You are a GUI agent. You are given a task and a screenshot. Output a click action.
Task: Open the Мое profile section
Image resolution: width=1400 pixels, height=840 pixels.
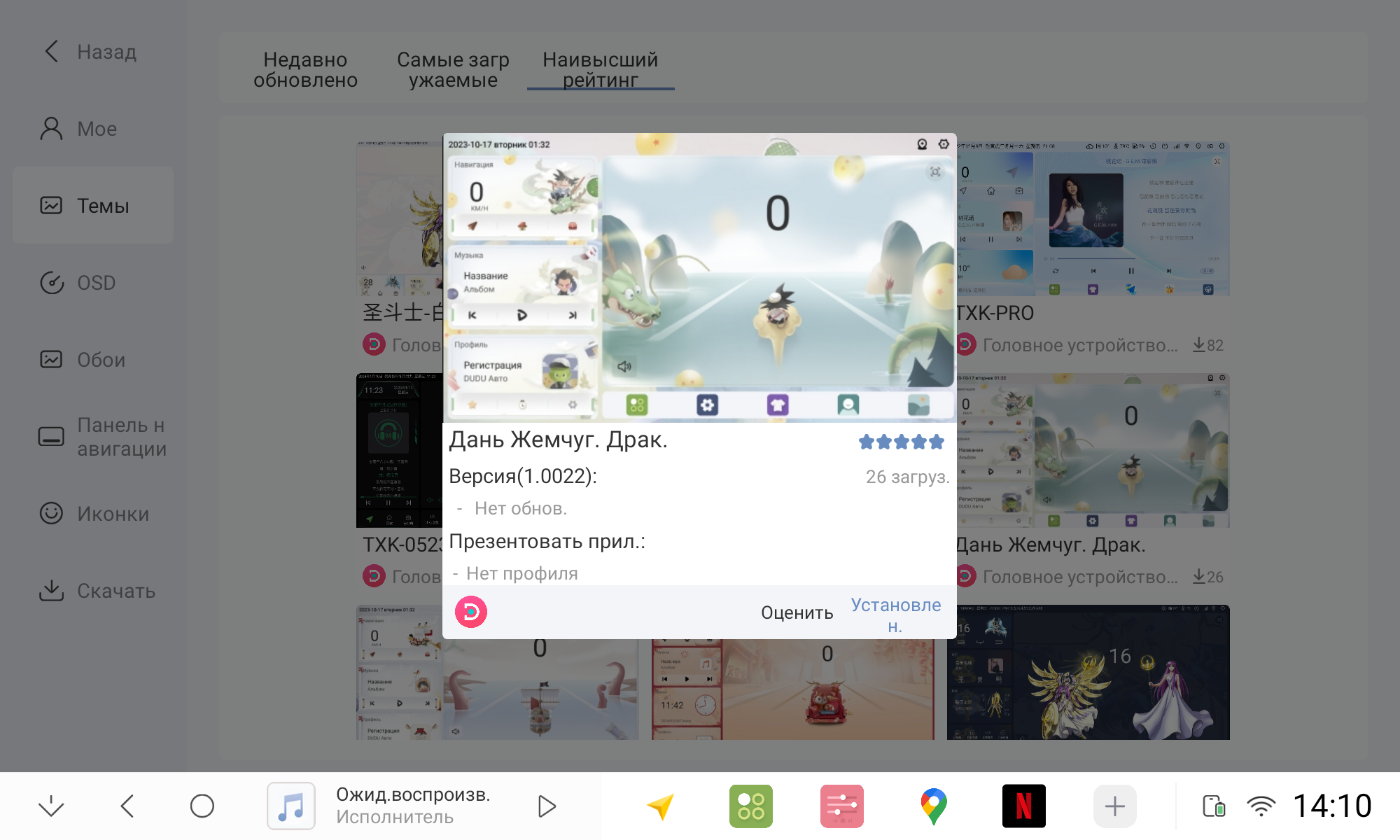coord(93,129)
